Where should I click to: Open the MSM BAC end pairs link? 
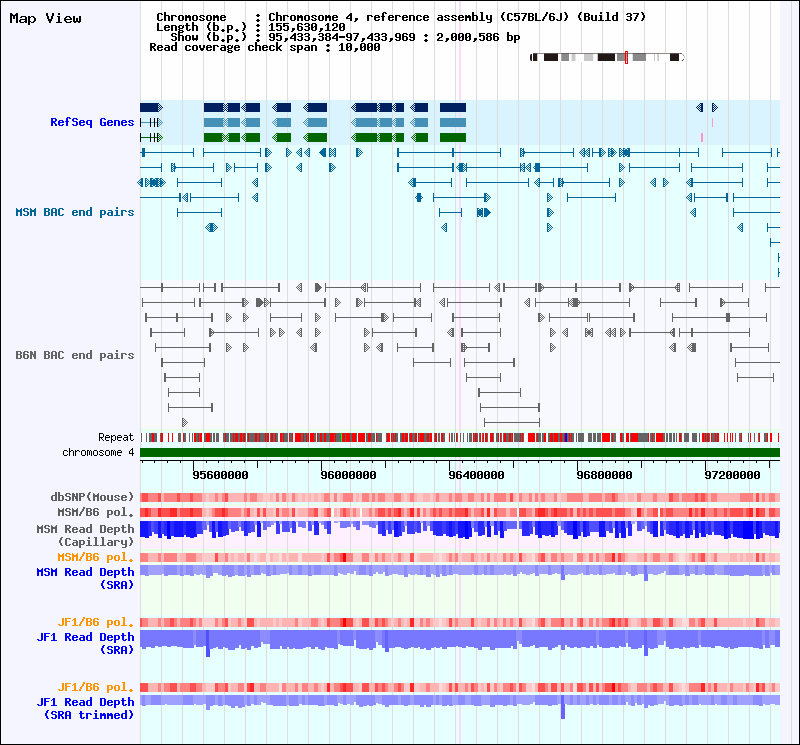pos(74,212)
